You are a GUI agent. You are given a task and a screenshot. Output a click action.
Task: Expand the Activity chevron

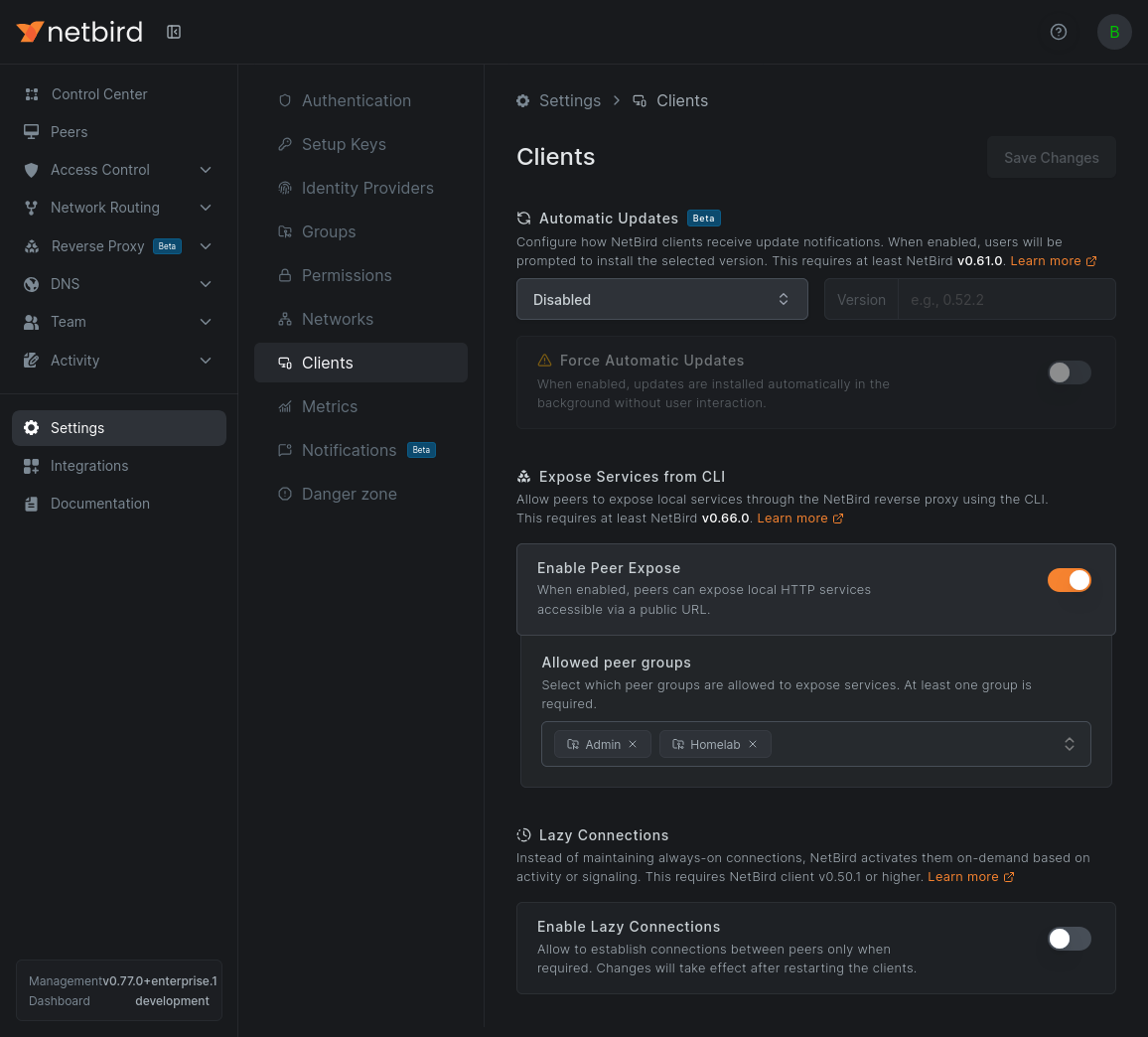[206, 361]
